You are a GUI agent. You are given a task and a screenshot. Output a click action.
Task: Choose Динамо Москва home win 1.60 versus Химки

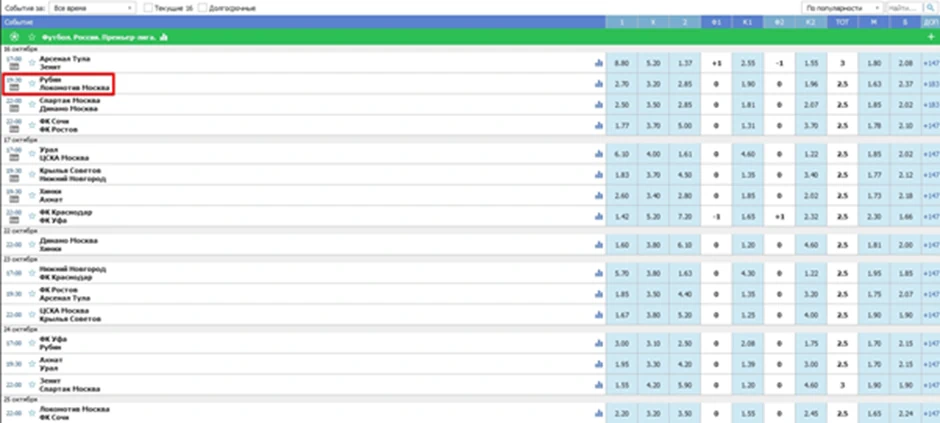coord(622,244)
